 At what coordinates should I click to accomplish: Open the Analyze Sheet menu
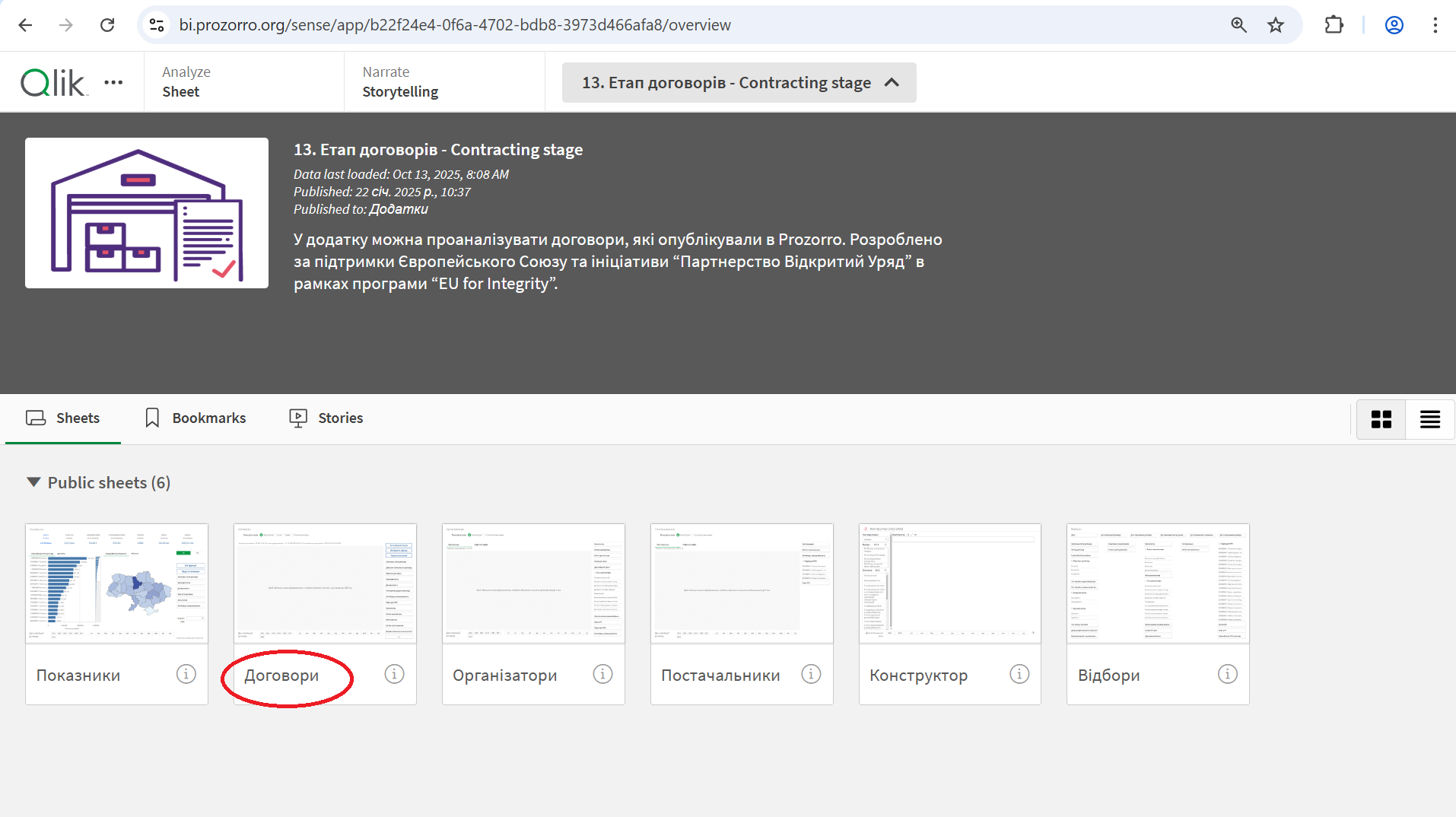coord(186,82)
